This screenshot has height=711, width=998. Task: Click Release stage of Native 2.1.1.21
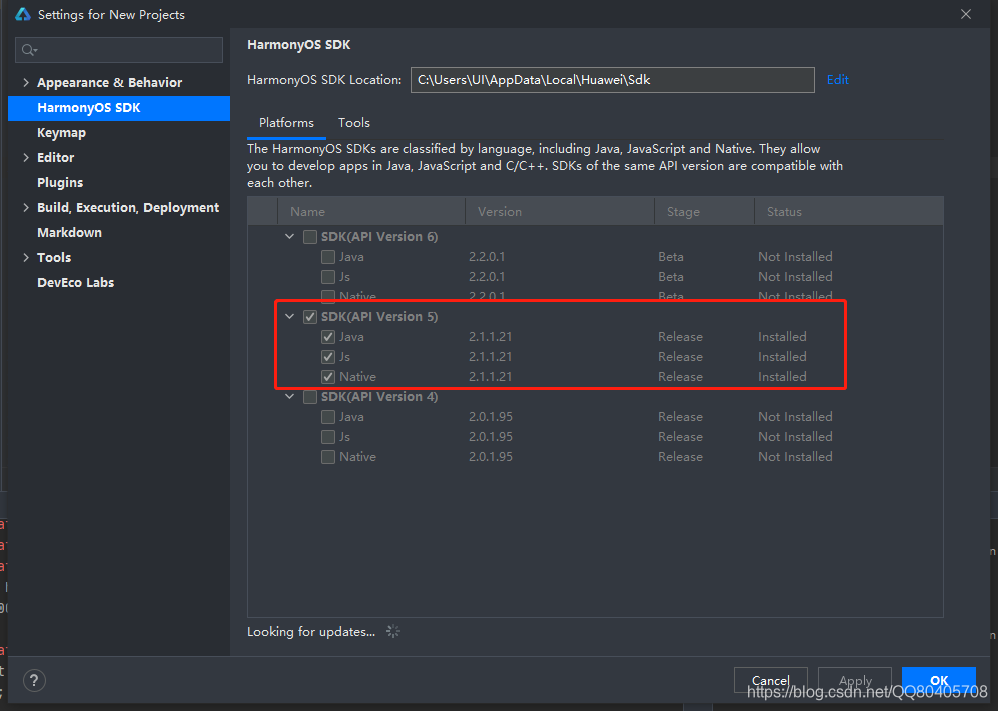point(680,377)
